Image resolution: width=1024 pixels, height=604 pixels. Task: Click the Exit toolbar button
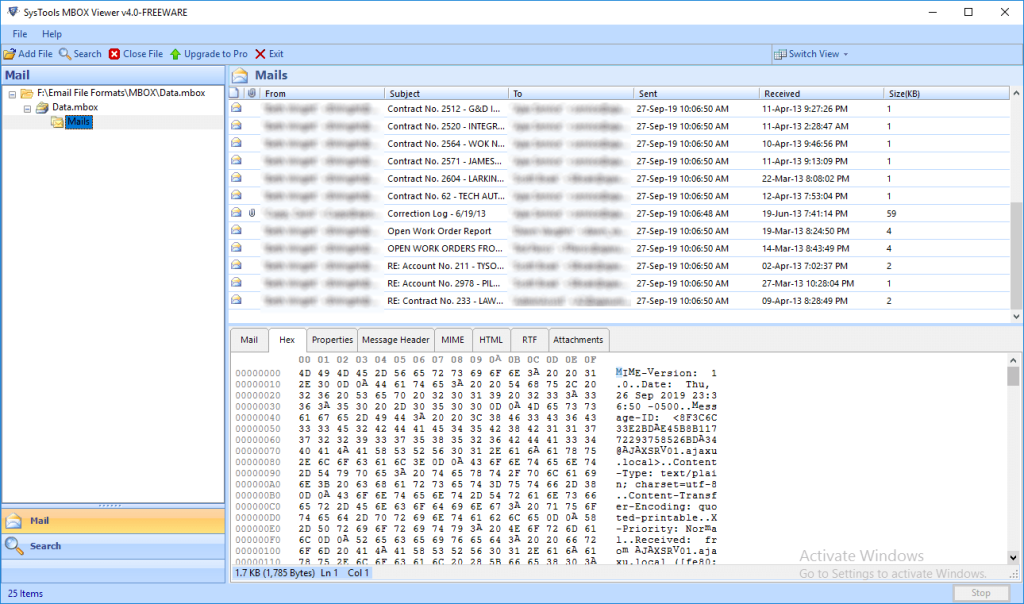[x=269, y=54]
